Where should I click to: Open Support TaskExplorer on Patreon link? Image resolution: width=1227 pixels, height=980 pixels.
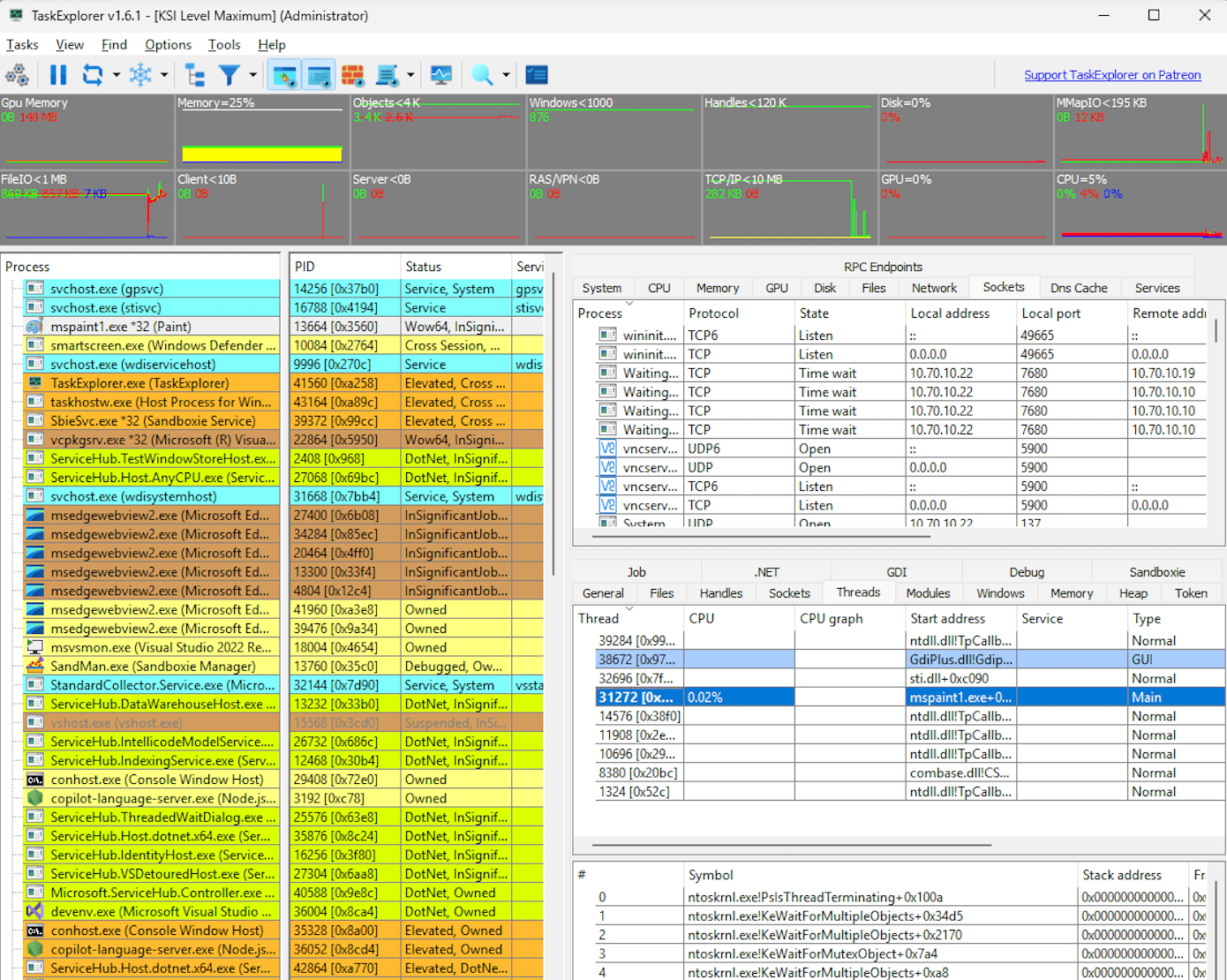tap(1111, 75)
